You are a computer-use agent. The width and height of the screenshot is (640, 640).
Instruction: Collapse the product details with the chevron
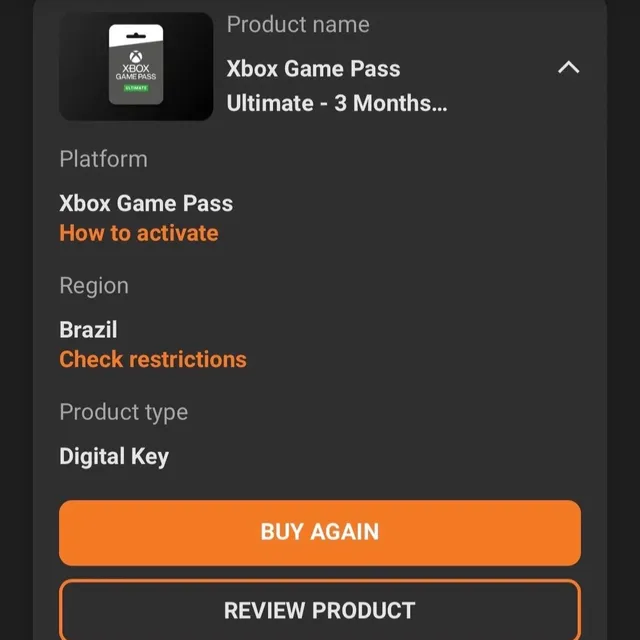(568, 67)
